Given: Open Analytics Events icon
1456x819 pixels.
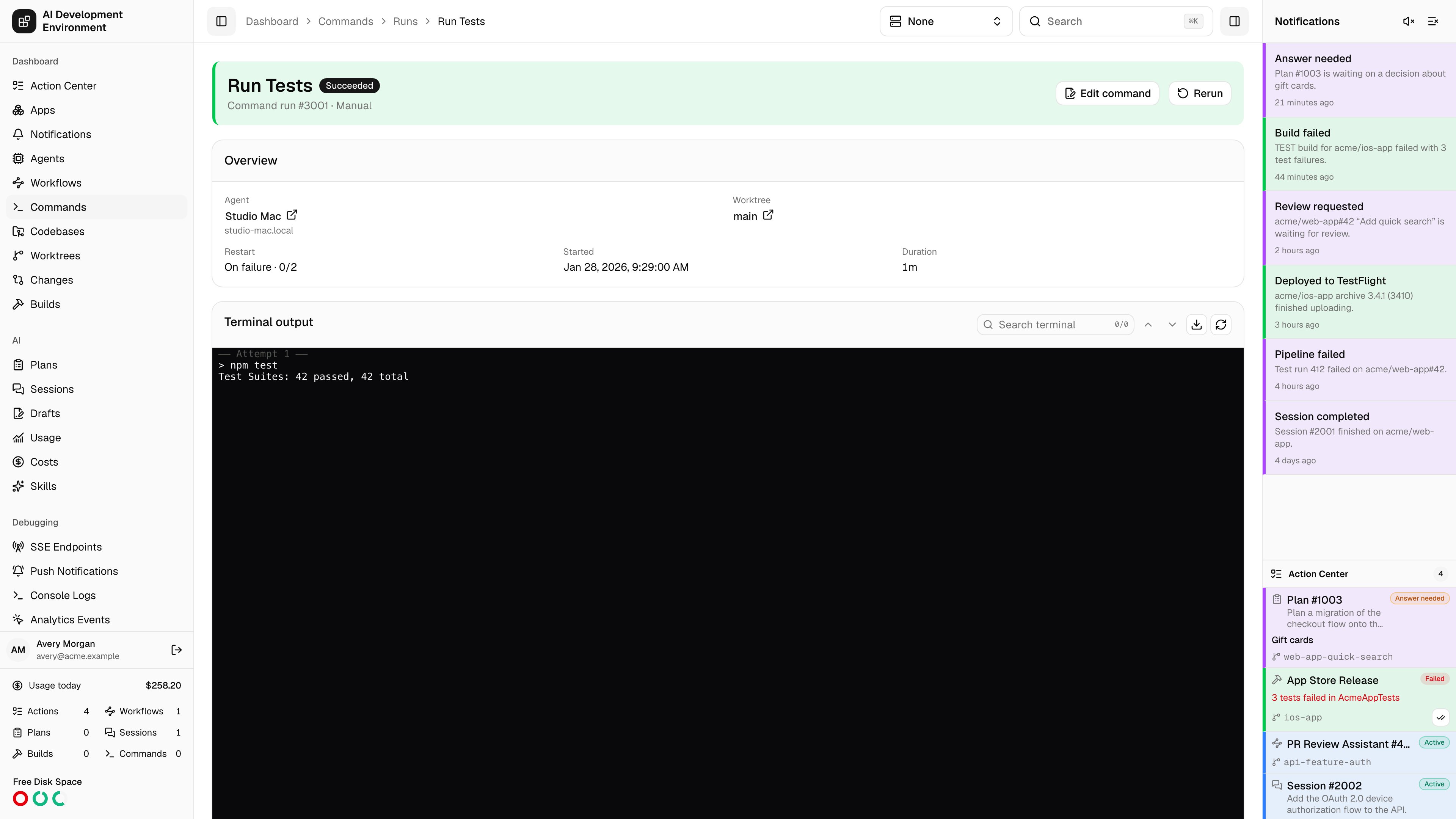Looking at the screenshot, I should point(18,620).
